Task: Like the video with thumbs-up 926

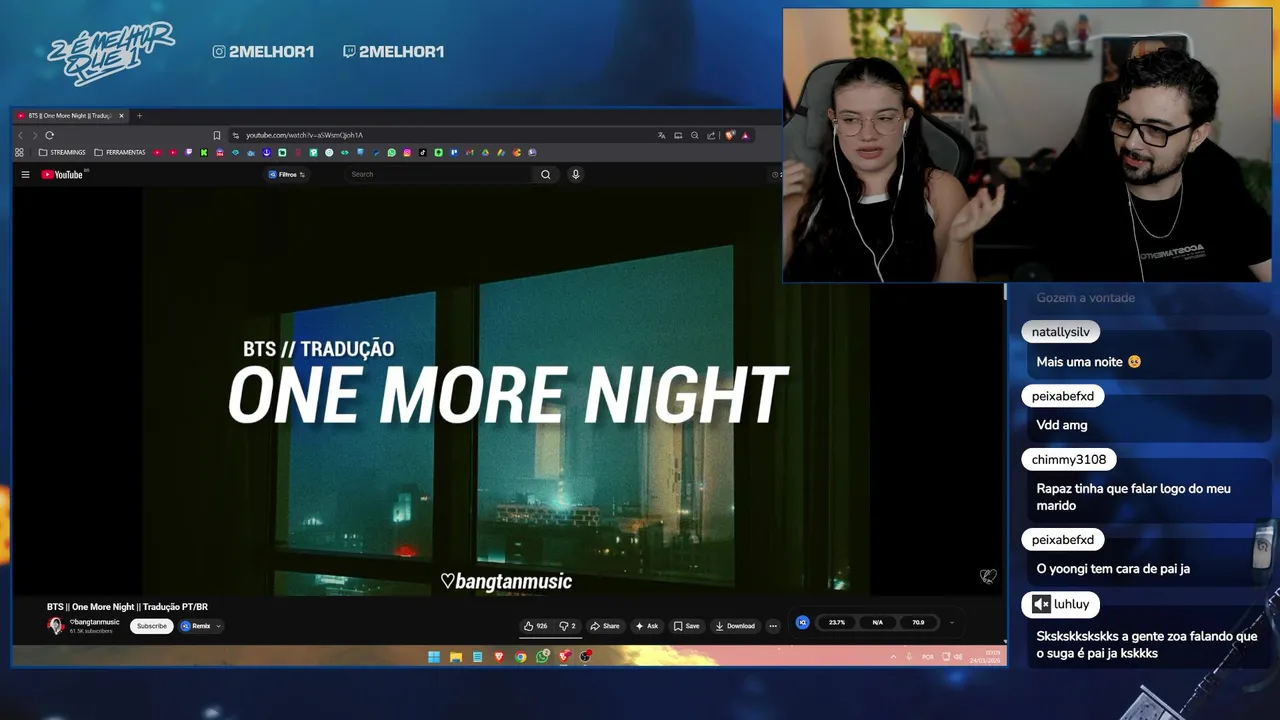Action: pyautogui.click(x=535, y=626)
